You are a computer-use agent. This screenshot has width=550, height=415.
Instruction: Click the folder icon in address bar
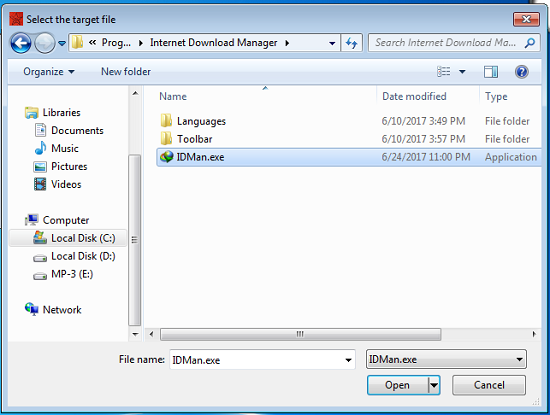click(77, 43)
